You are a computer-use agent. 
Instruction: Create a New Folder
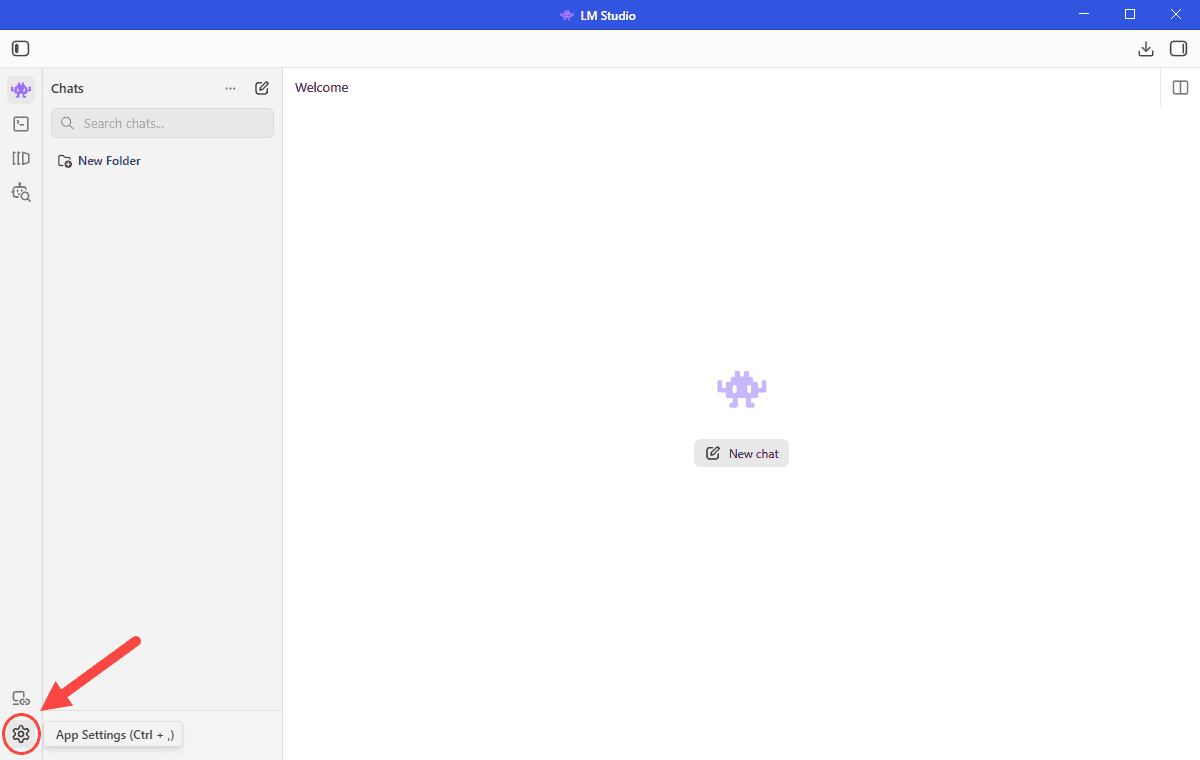coord(99,160)
